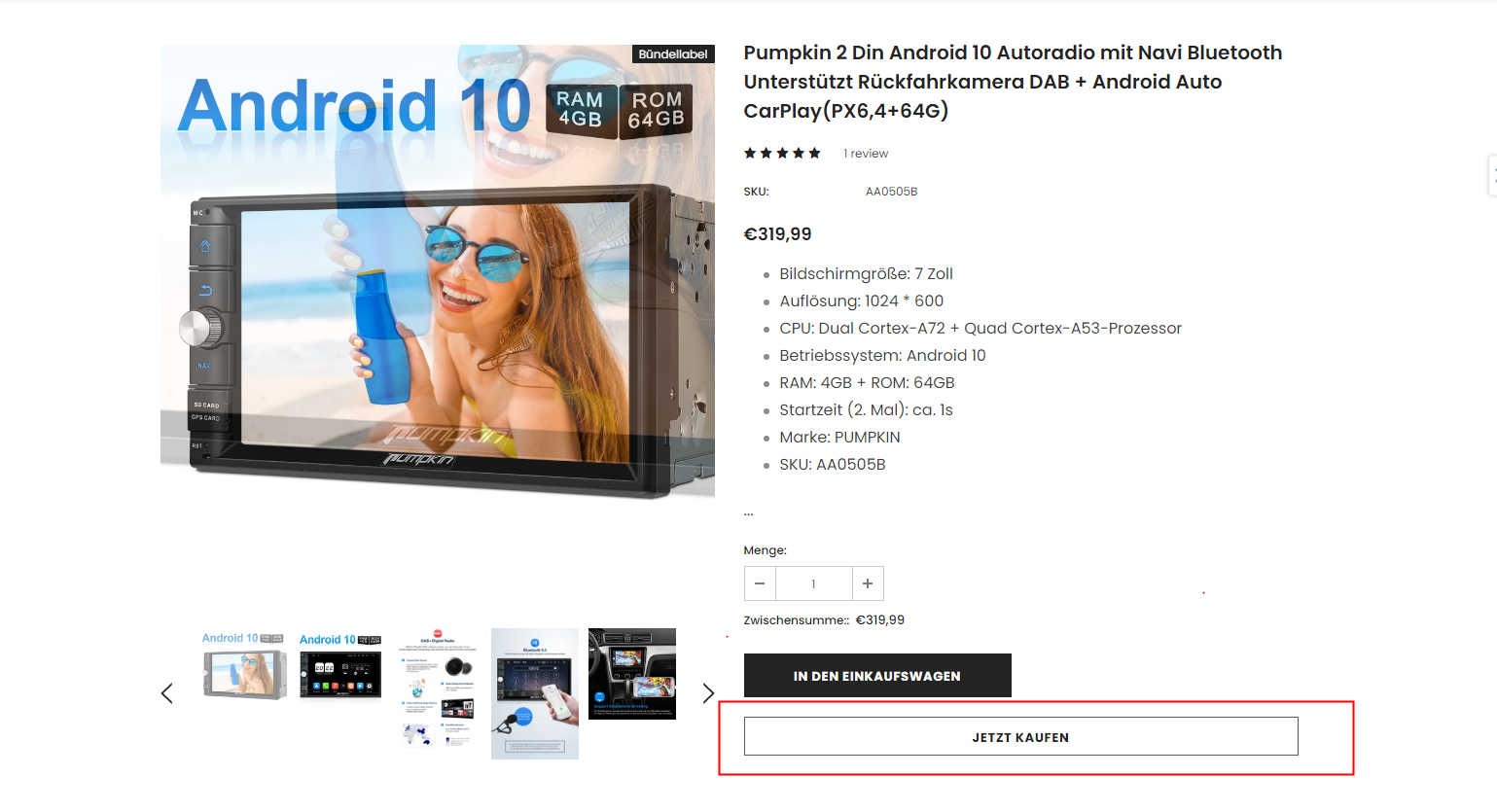The width and height of the screenshot is (1497, 812).
Task: Select the Bluetooth feature thumbnail
Action: [535, 693]
